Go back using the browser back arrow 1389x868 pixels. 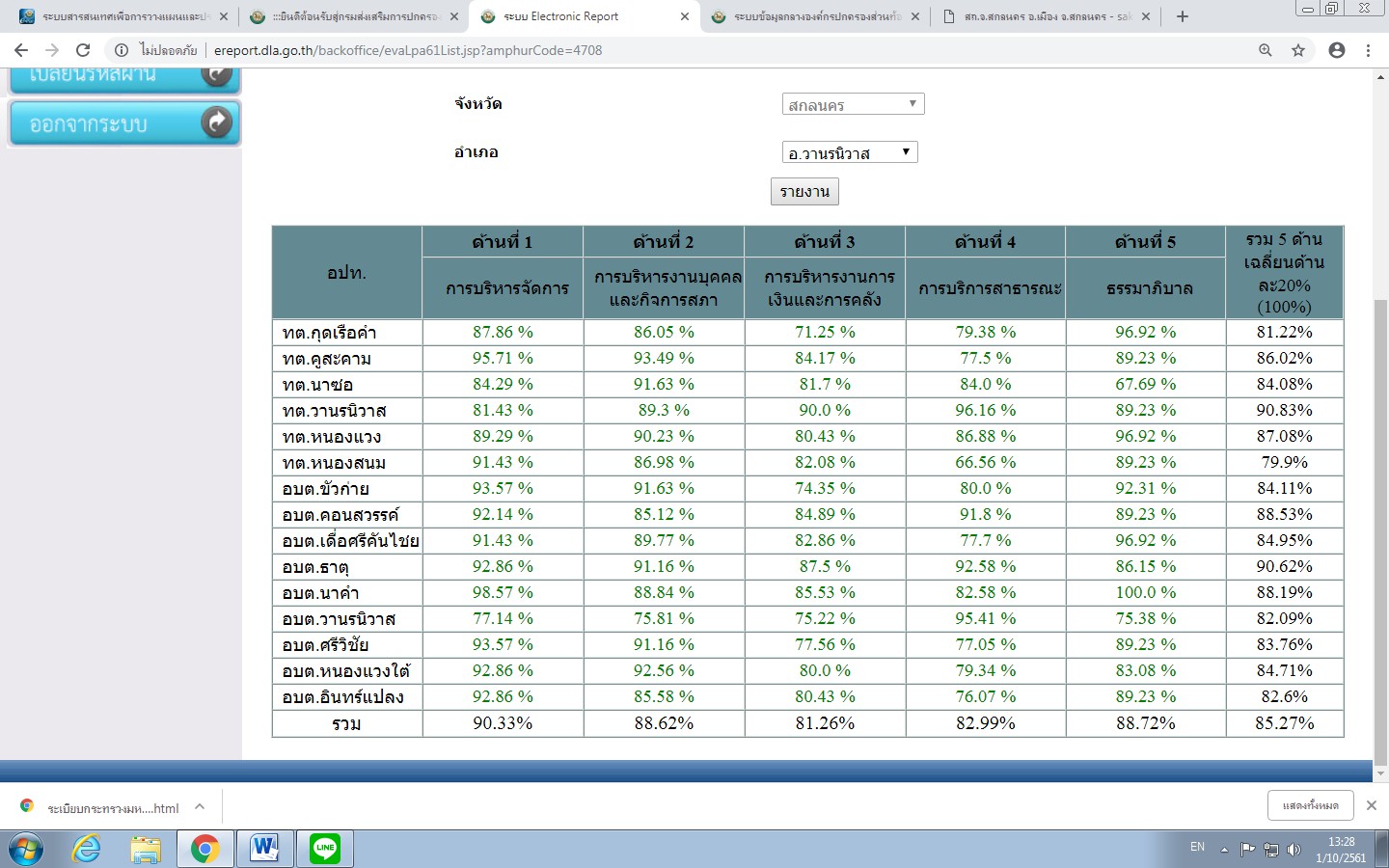[21, 50]
